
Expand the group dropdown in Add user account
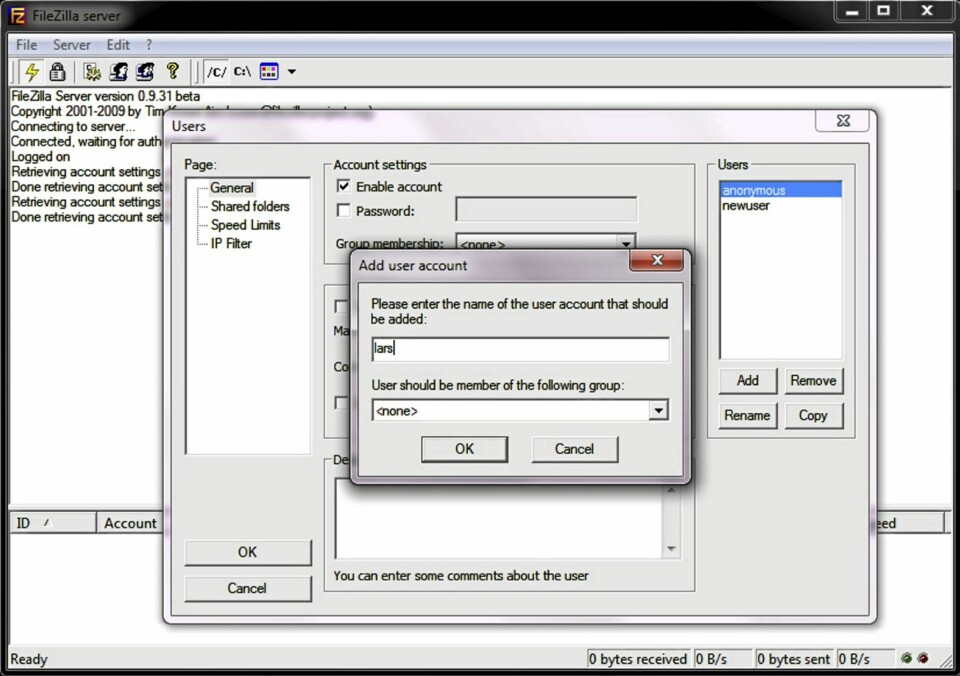click(657, 410)
